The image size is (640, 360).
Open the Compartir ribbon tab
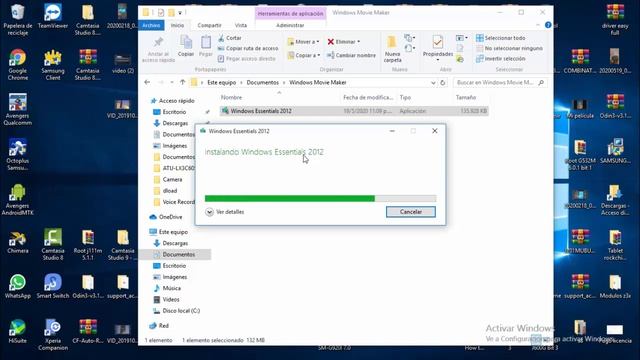(209, 25)
